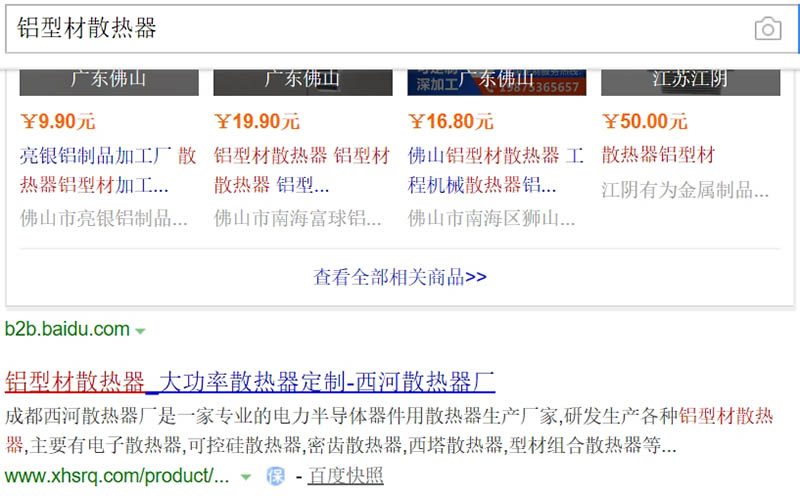This screenshot has height=496, width=800.
Task: Click product thumbnail above the ¥19.90元 price
Action: [x=303, y=82]
